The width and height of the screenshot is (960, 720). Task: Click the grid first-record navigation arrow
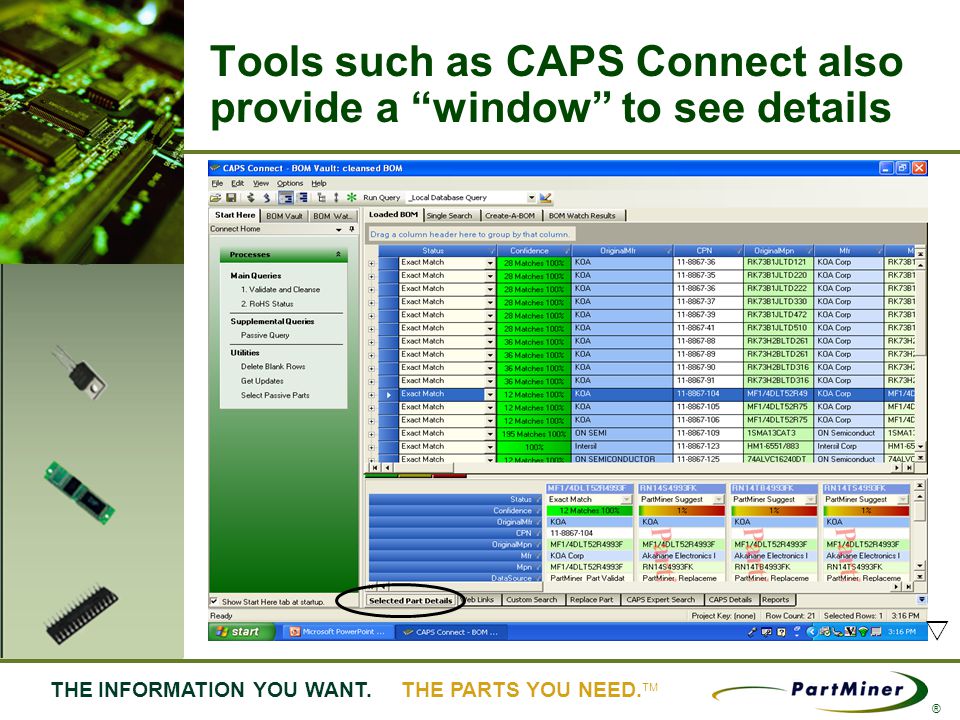[375, 467]
